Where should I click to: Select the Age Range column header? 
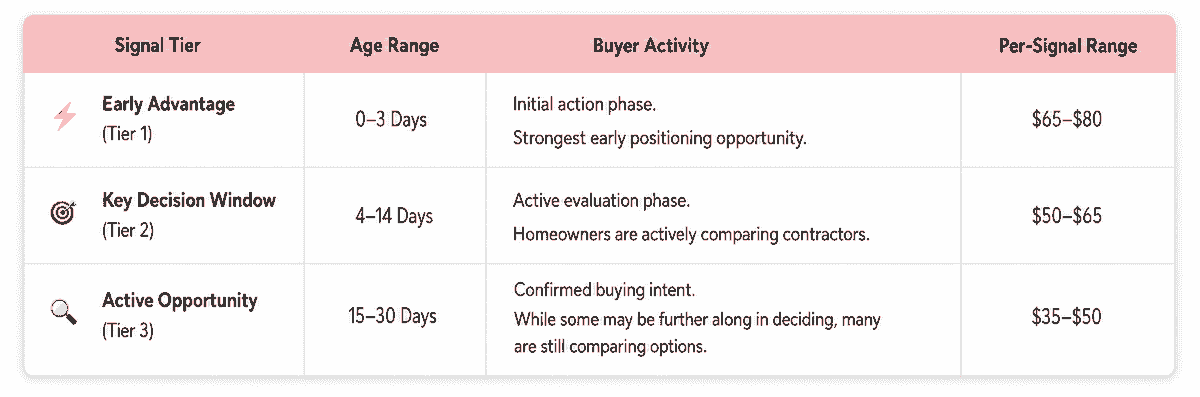(394, 46)
